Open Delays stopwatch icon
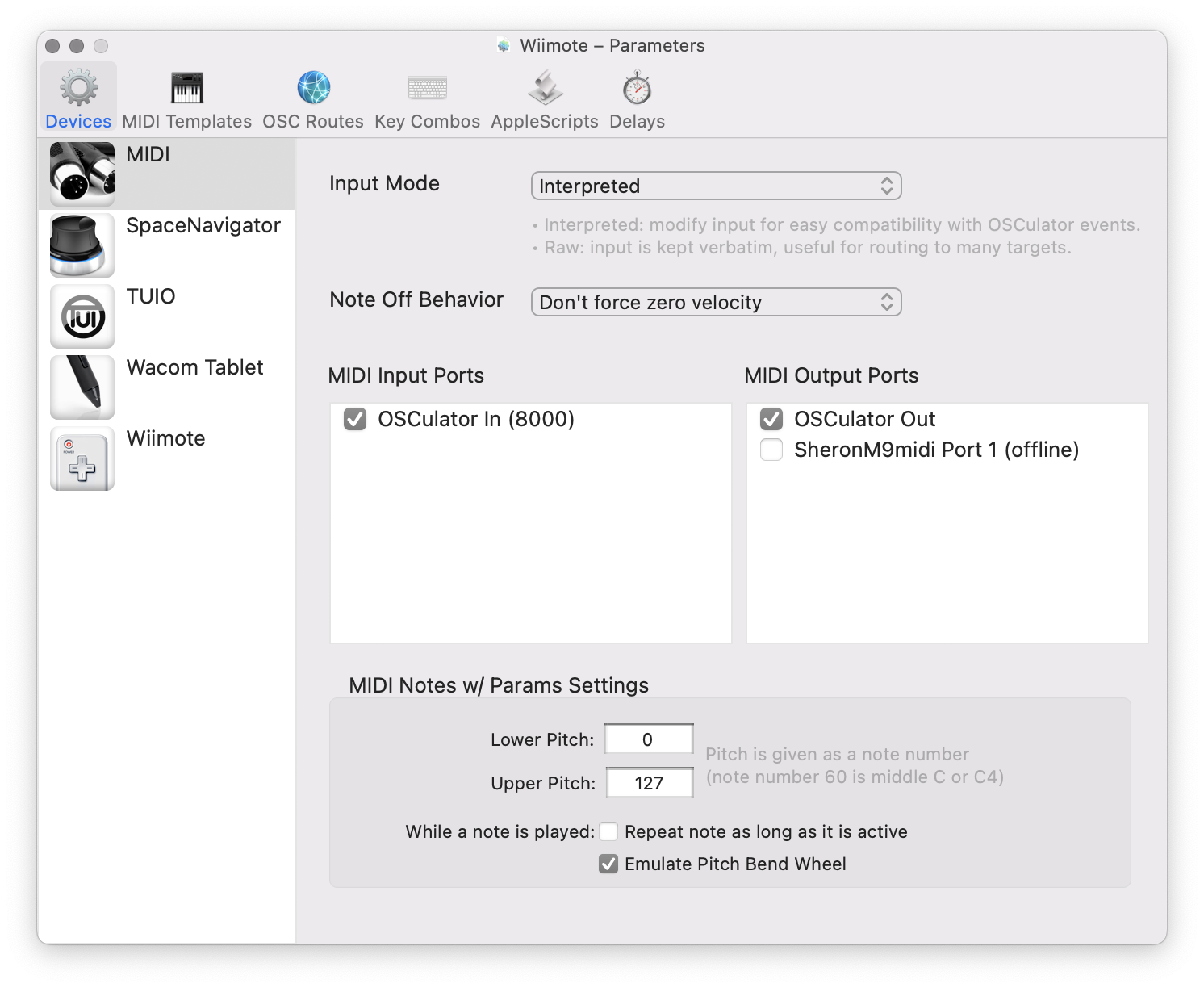Image resolution: width=1204 pixels, height=988 pixels. click(x=637, y=87)
